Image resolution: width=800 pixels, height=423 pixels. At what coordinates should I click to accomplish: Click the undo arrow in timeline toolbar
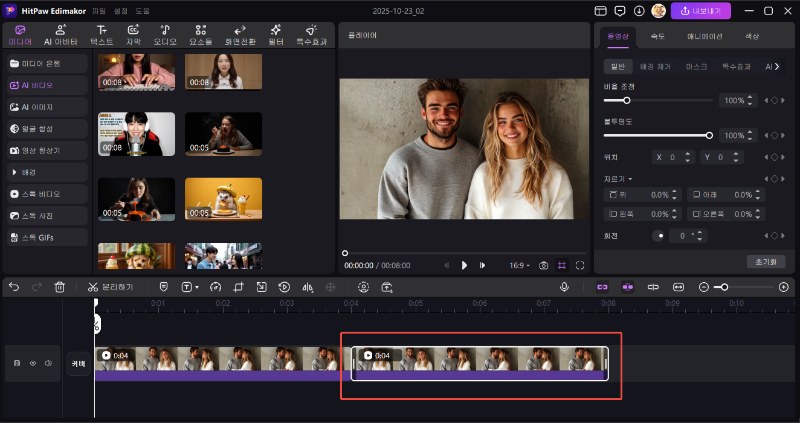[14, 287]
